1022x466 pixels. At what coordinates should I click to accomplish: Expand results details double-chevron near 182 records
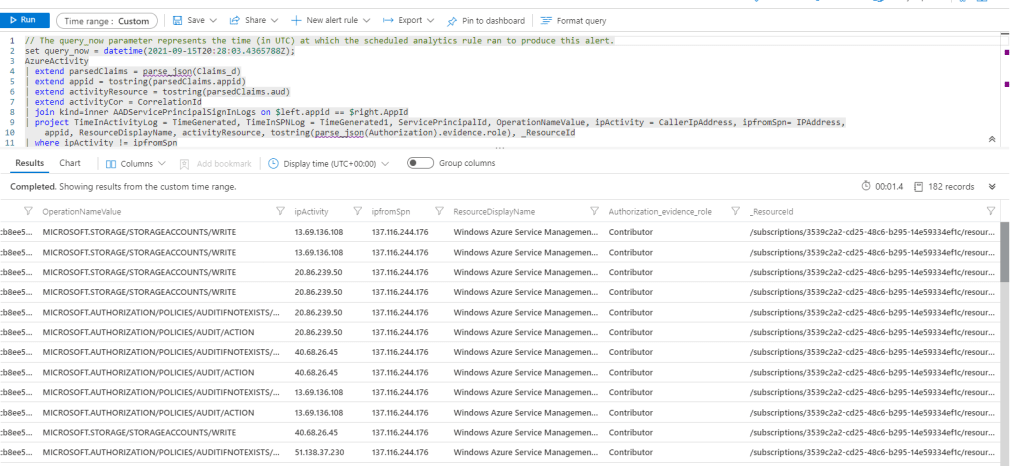click(991, 187)
